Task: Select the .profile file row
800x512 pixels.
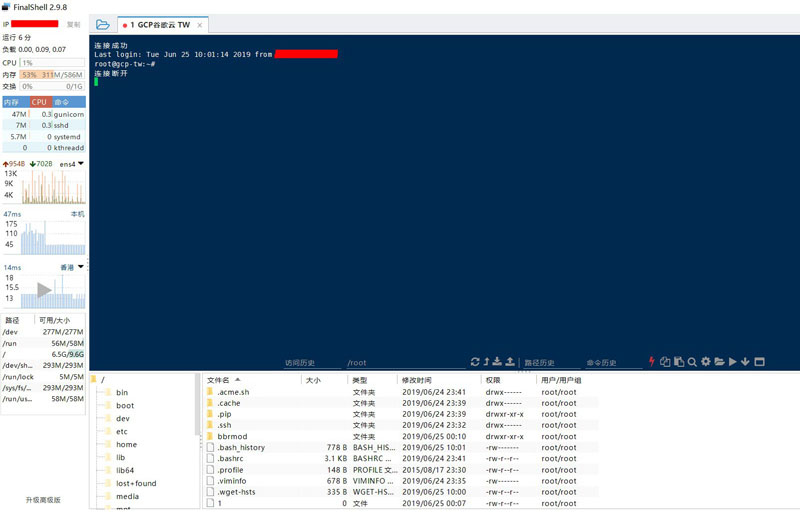Action: pos(401,470)
